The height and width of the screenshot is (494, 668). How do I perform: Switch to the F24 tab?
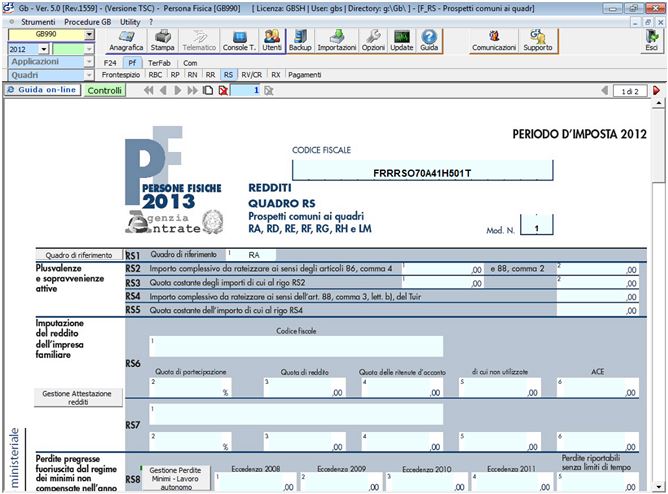[x=110, y=63]
